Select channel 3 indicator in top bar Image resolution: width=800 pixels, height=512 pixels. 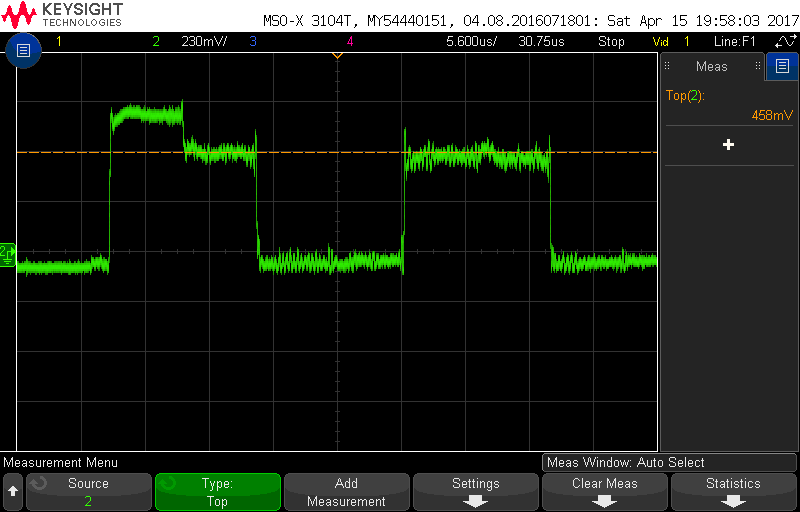click(253, 41)
